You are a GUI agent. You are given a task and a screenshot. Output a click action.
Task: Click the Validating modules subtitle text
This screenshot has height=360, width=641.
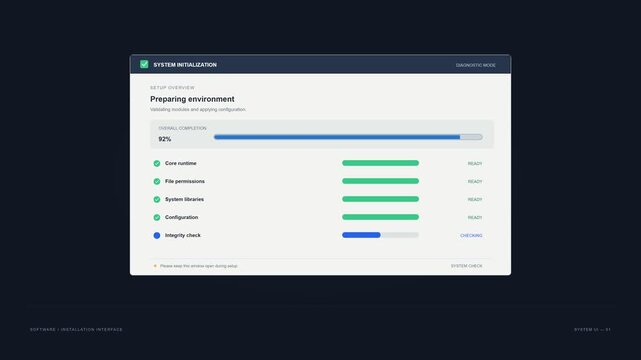click(x=198, y=110)
